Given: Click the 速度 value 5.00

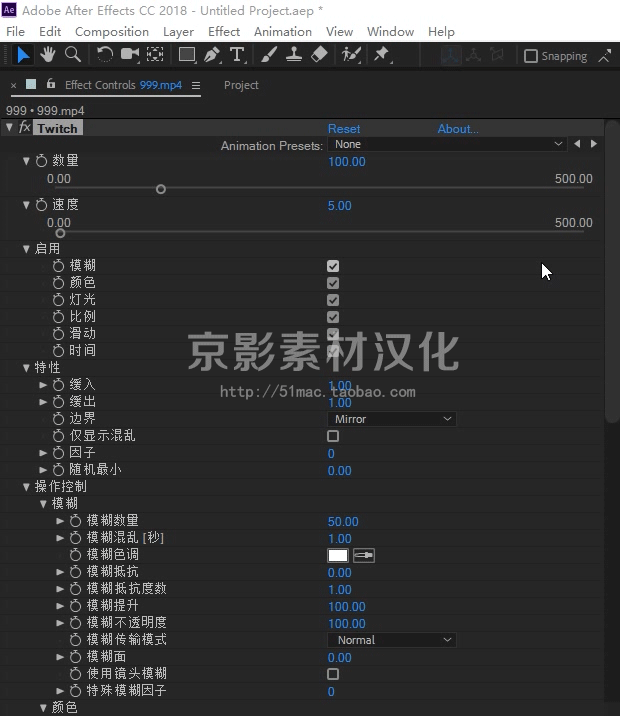Looking at the screenshot, I should pyautogui.click(x=339, y=206).
